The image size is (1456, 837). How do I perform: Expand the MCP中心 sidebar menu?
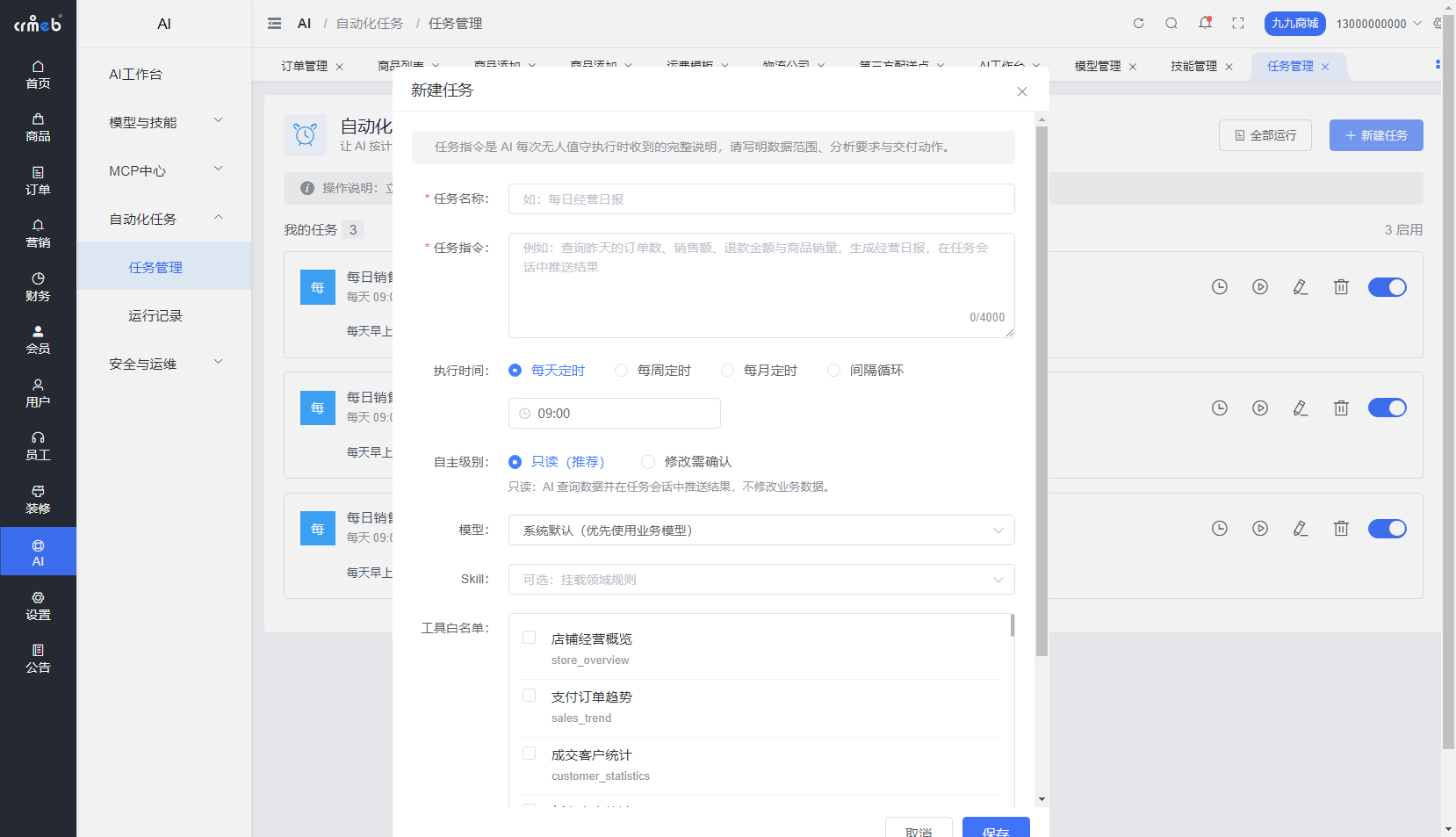click(x=164, y=171)
